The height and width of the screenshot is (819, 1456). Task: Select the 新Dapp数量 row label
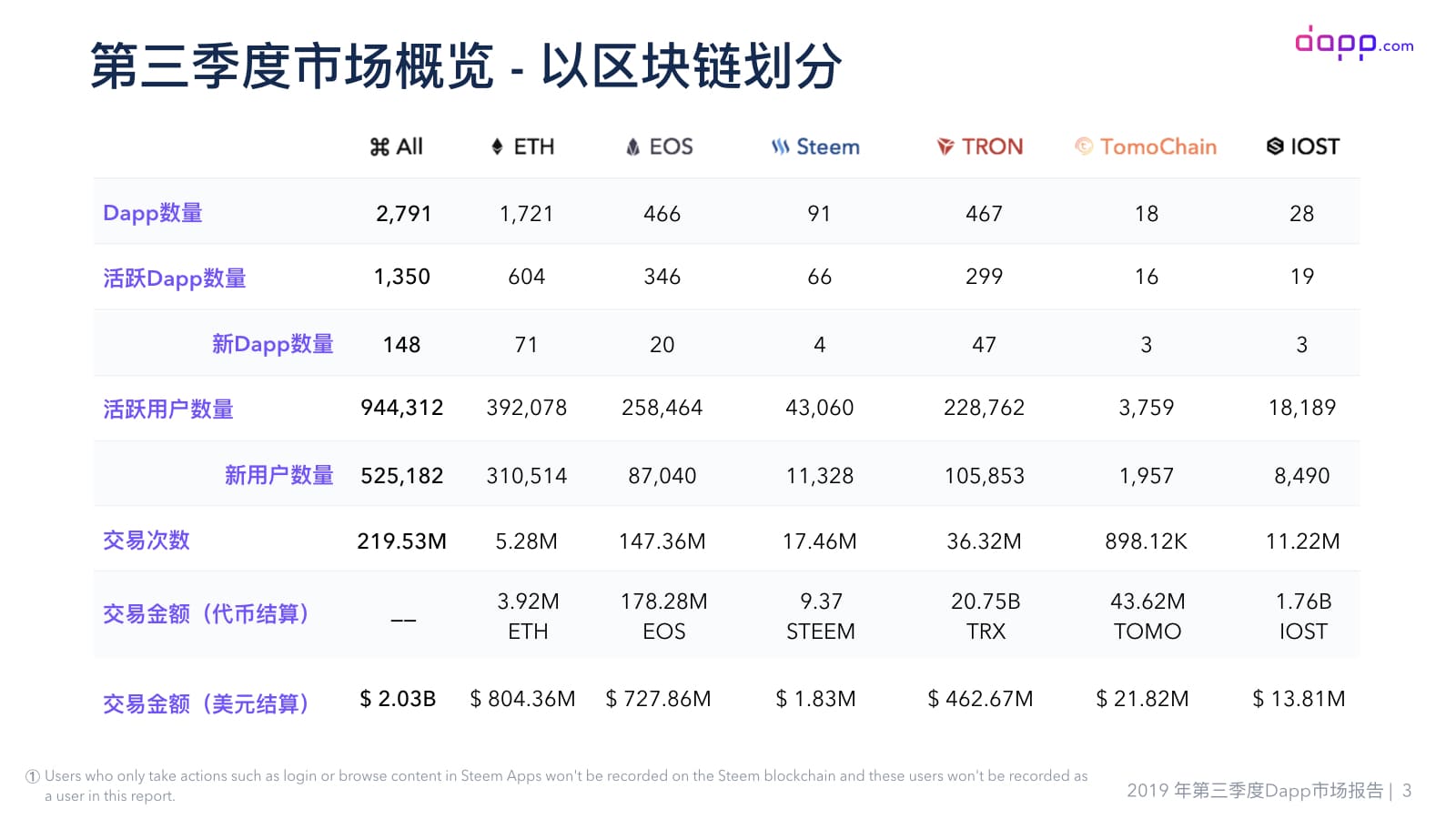click(273, 344)
